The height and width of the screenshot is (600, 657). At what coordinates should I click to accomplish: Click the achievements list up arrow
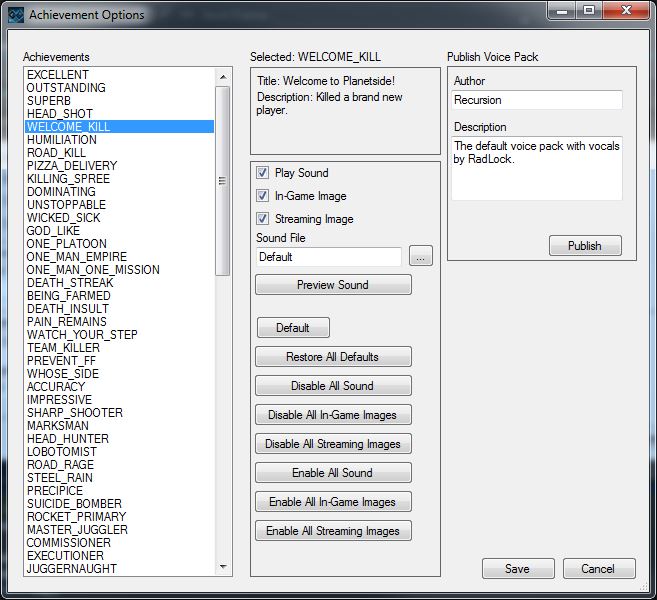click(x=223, y=76)
